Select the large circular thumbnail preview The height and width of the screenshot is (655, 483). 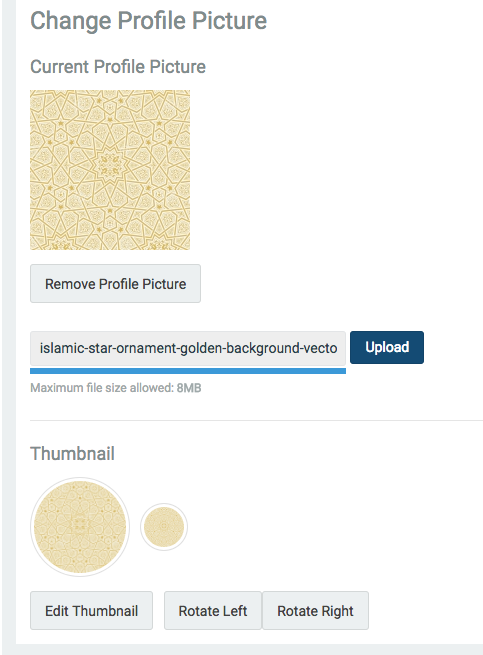(80, 527)
